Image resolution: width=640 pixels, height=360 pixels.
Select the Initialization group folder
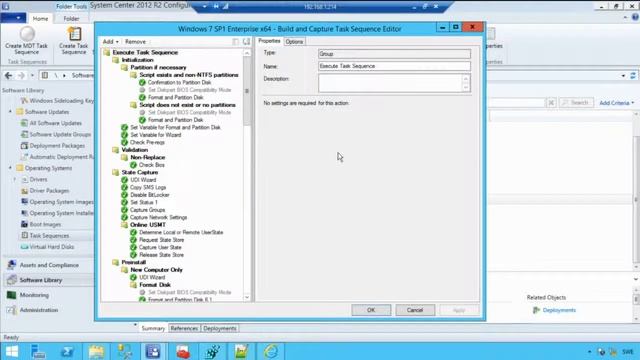coord(116,60)
